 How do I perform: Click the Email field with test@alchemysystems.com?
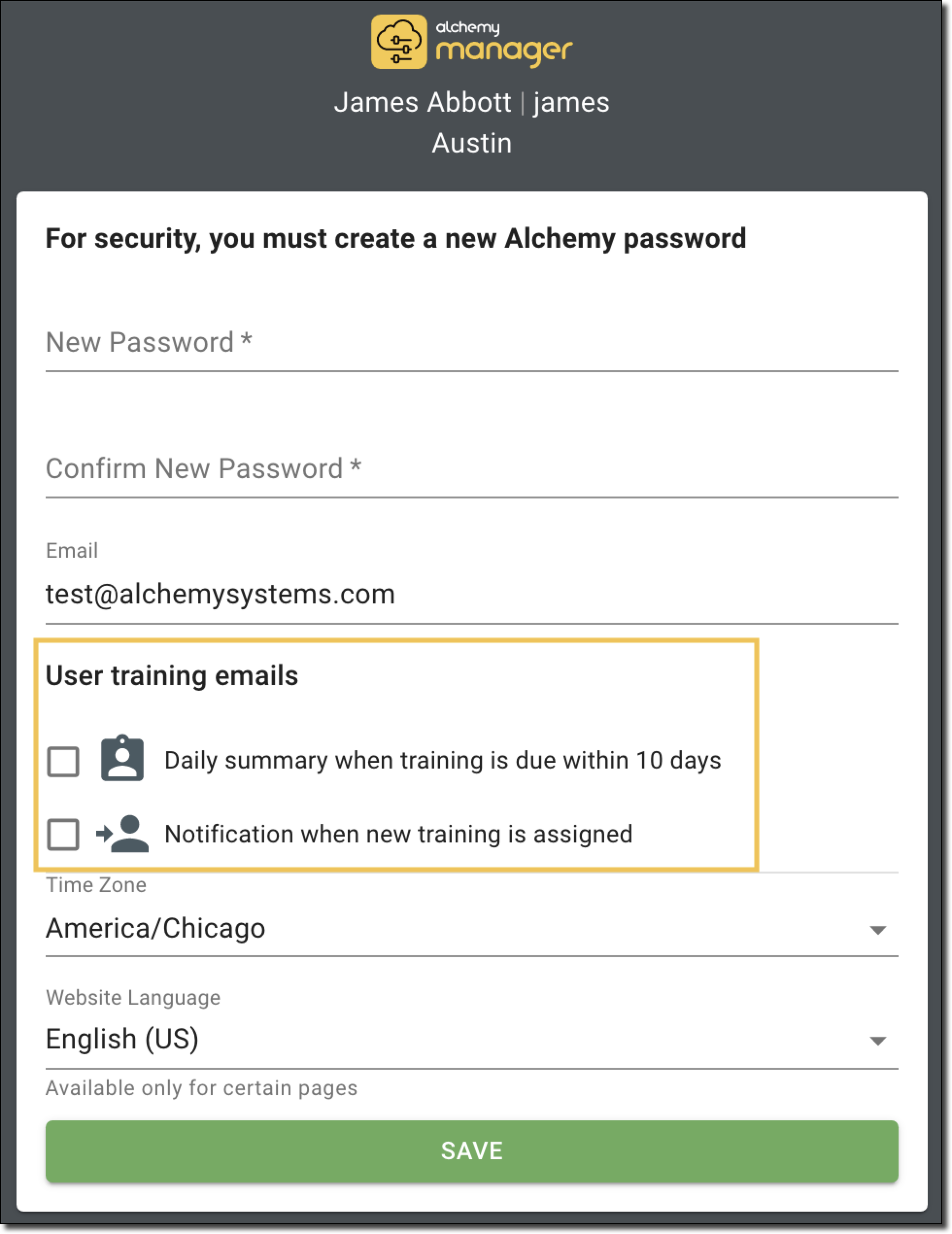click(x=471, y=594)
